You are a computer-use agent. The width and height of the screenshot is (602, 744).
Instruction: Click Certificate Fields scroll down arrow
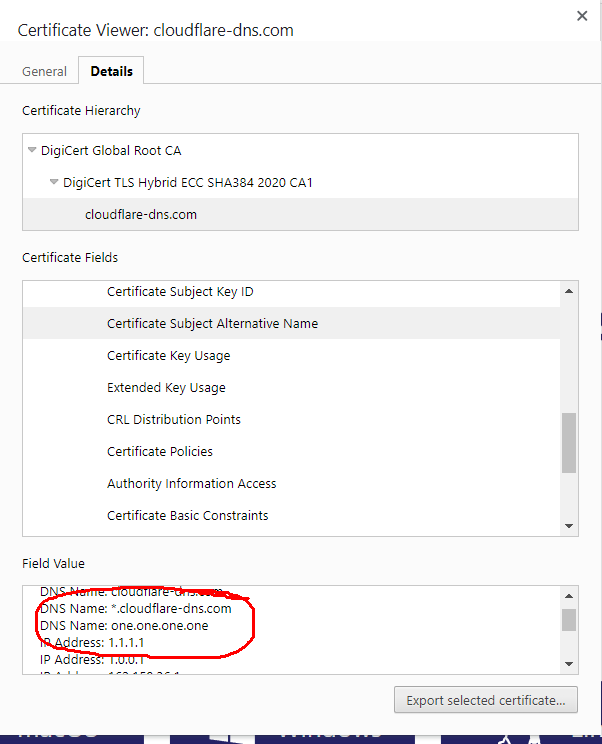(569, 526)
